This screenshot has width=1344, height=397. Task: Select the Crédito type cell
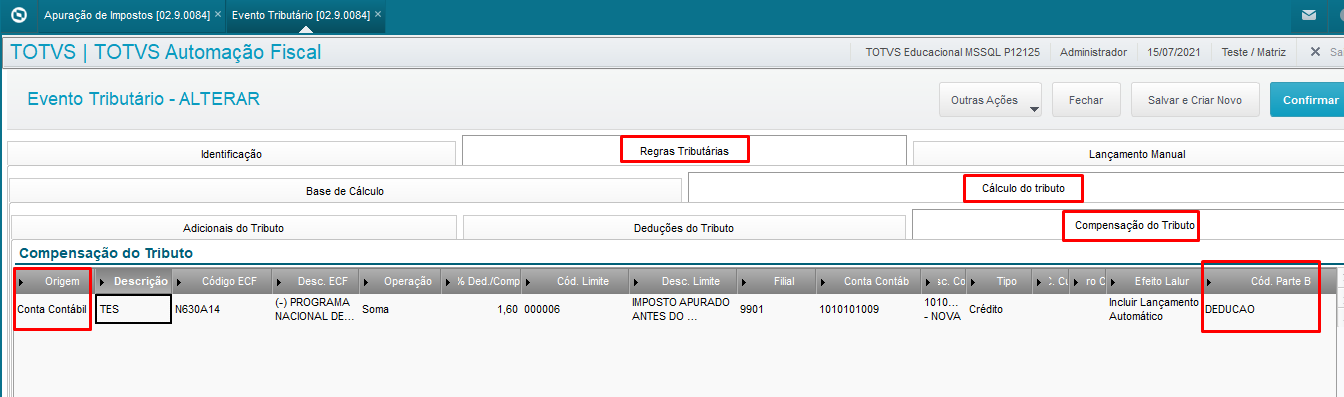click(1000, 309)
